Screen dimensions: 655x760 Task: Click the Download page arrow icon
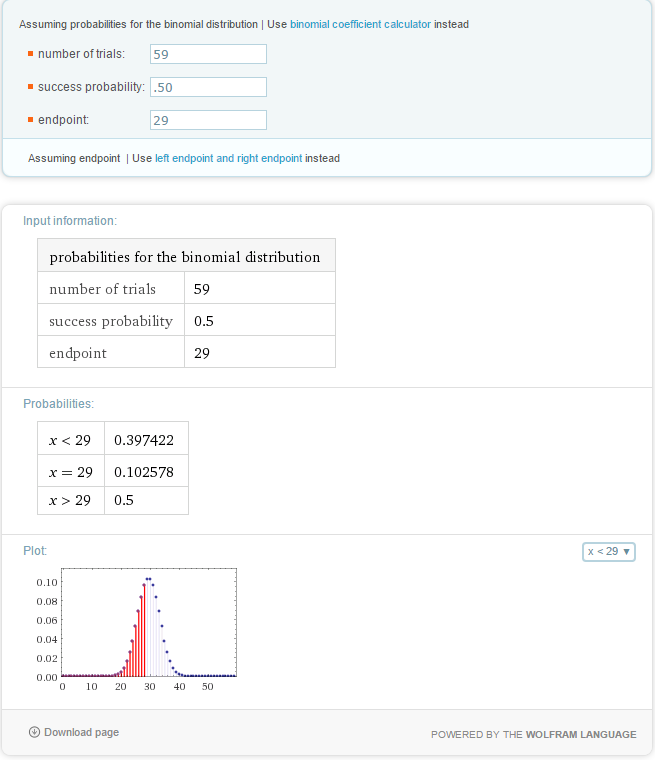34,733
